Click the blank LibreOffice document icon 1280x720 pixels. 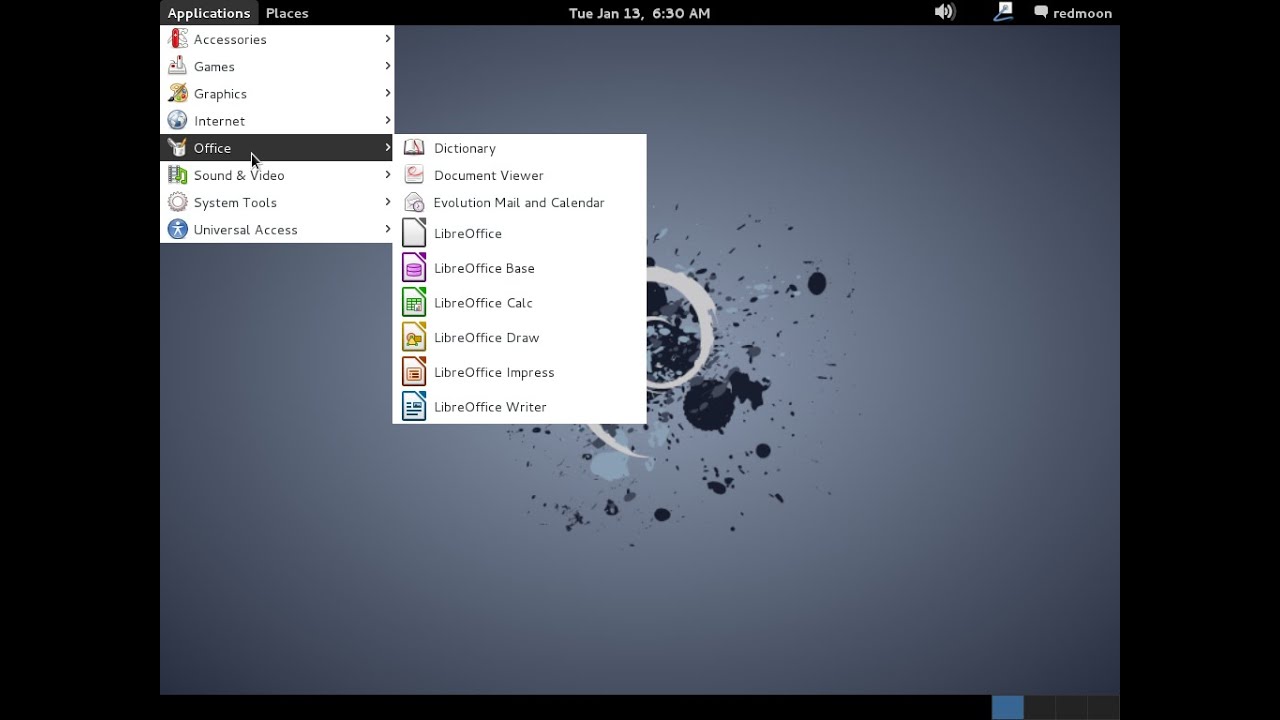pos(414,233)
